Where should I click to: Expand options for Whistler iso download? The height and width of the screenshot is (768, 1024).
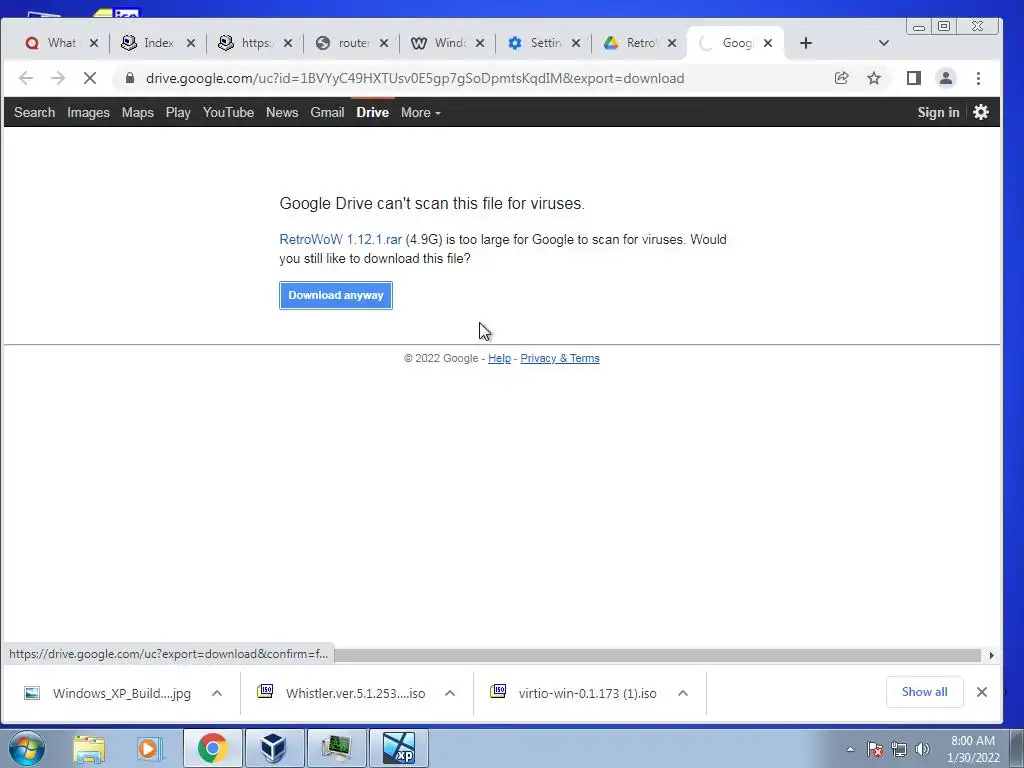(x=450, y=693)
